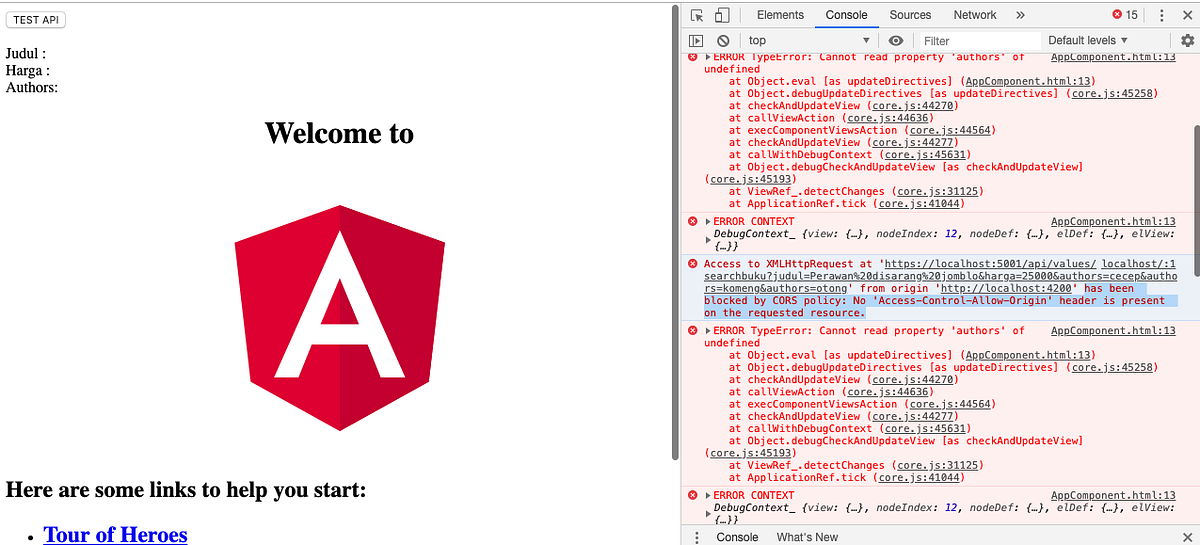Click the page's vertical scrollbar
The height and width of the screenshot is (545, 1200).
[x=677, y=230]
